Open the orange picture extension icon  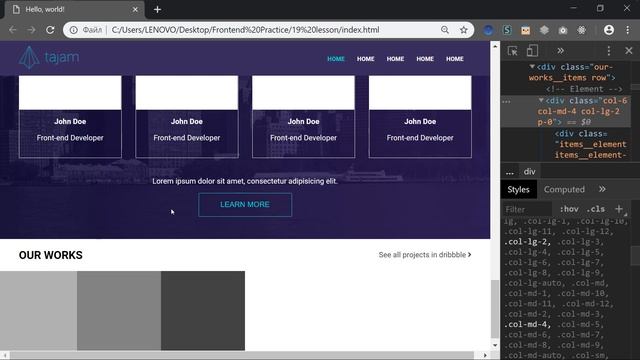[526, 30]
